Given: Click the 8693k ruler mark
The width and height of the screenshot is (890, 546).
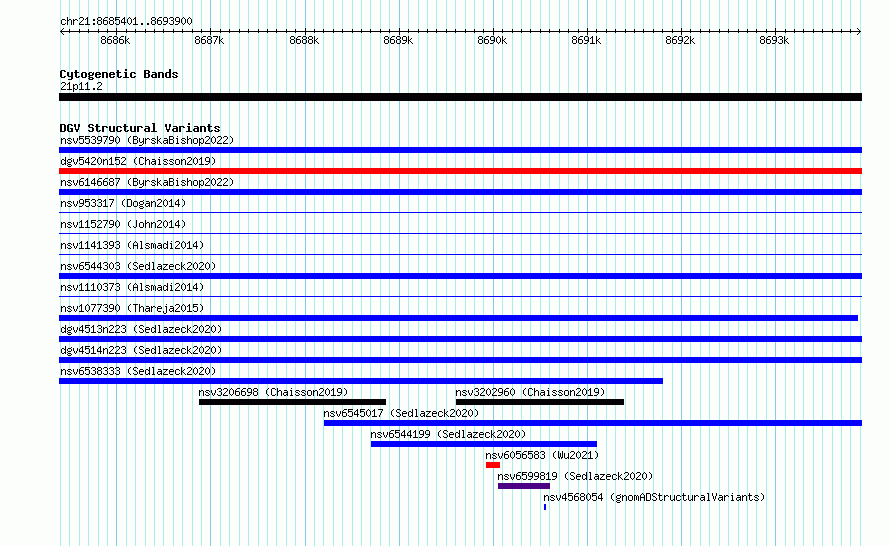Looking at the screenshot, I should (x=774, y=40).
